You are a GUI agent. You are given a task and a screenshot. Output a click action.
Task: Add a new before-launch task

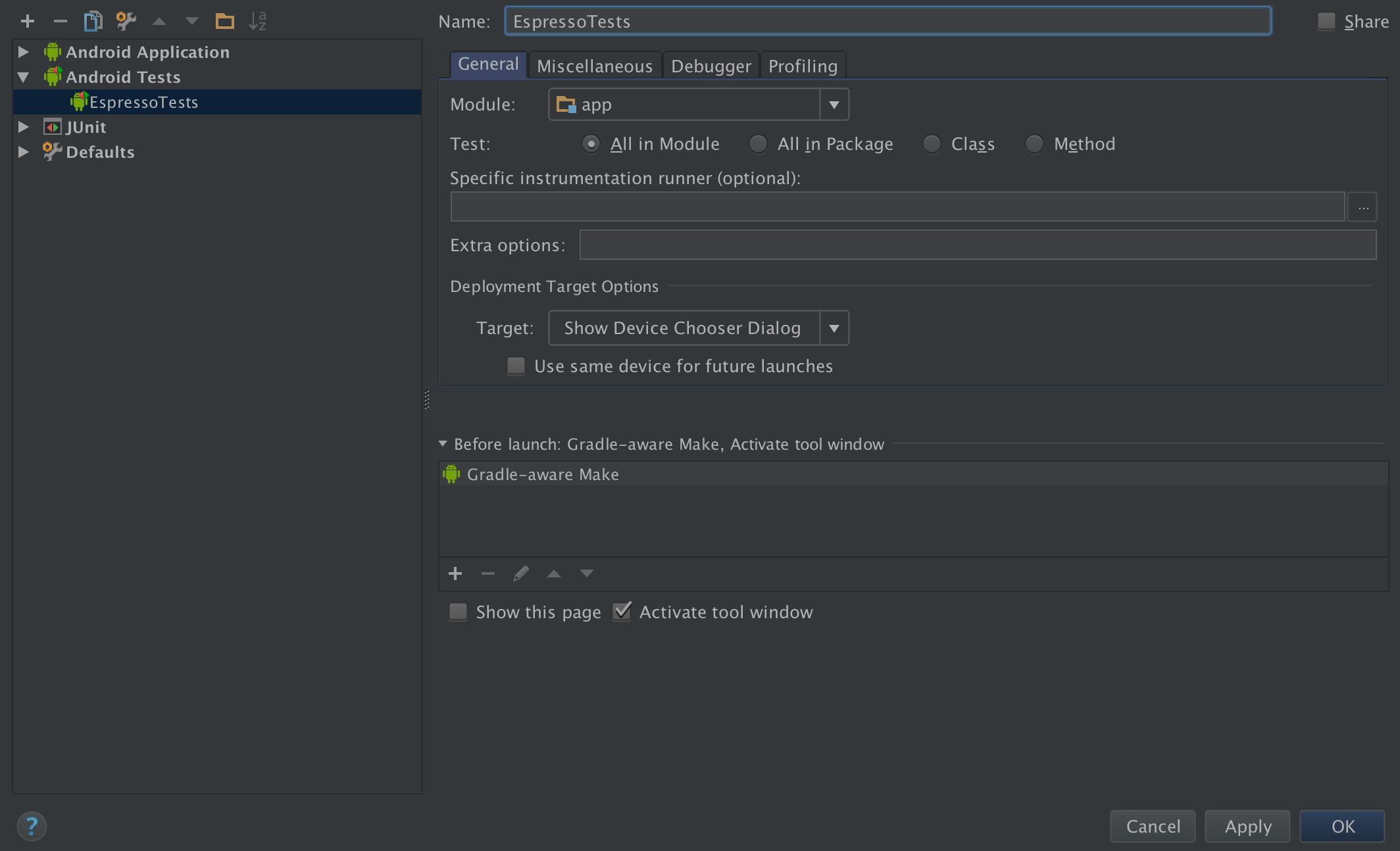(x=455, y=573)
